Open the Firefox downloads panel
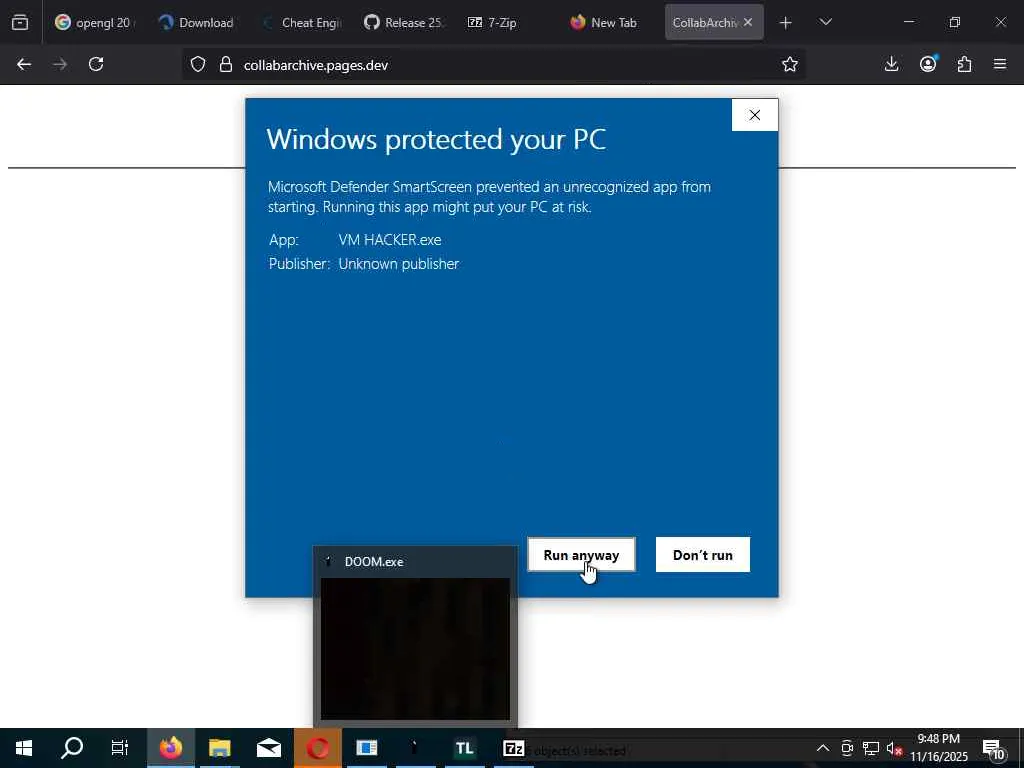 pos(891,64)
